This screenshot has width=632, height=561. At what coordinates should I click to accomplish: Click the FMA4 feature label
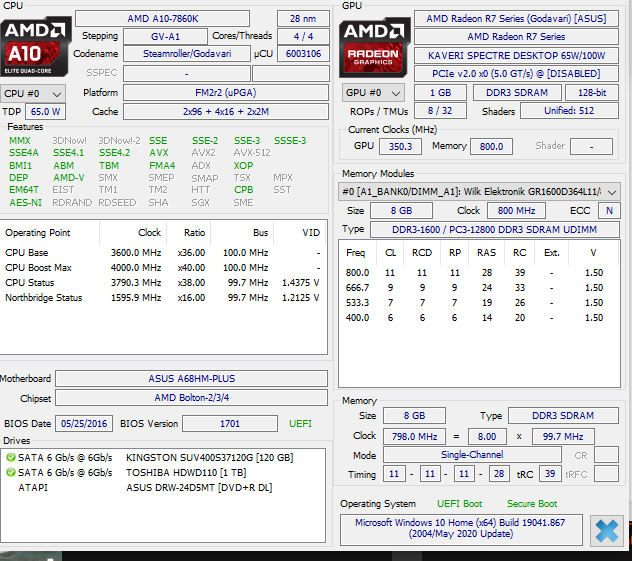coord(162,166)
